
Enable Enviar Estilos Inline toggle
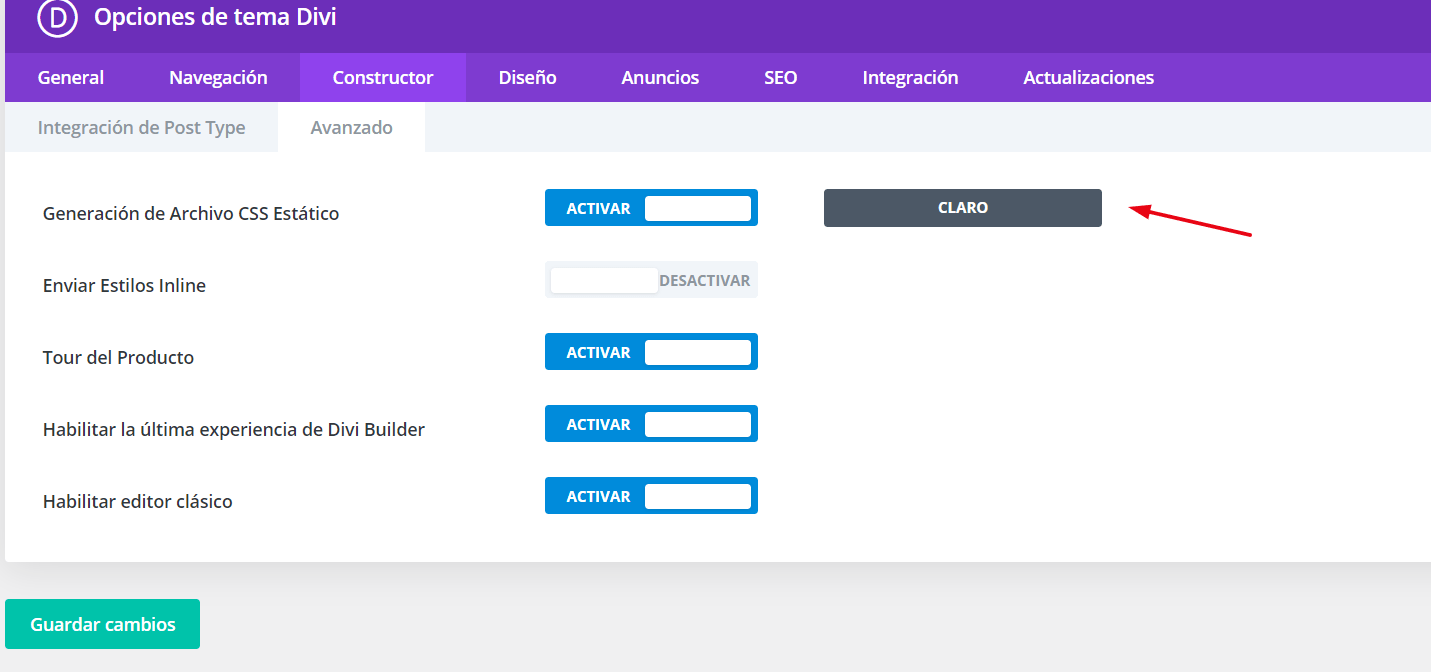pyautogui.click(x=651, y=280)
